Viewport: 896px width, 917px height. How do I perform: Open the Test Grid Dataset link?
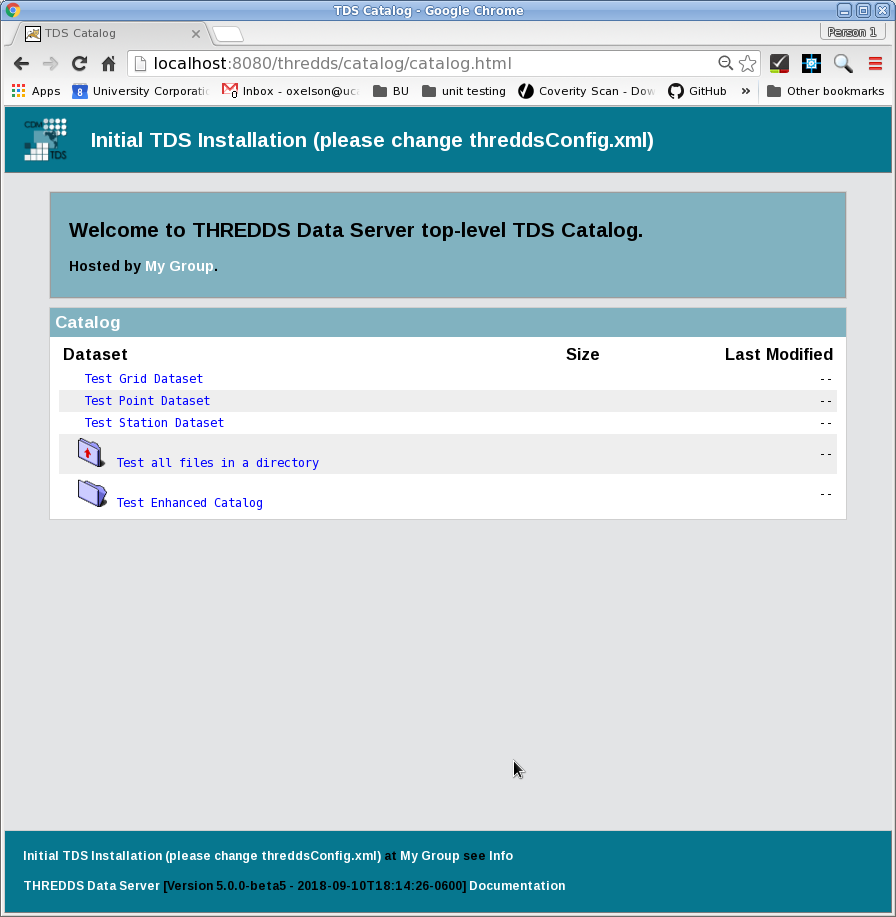[x=143, y=378]
